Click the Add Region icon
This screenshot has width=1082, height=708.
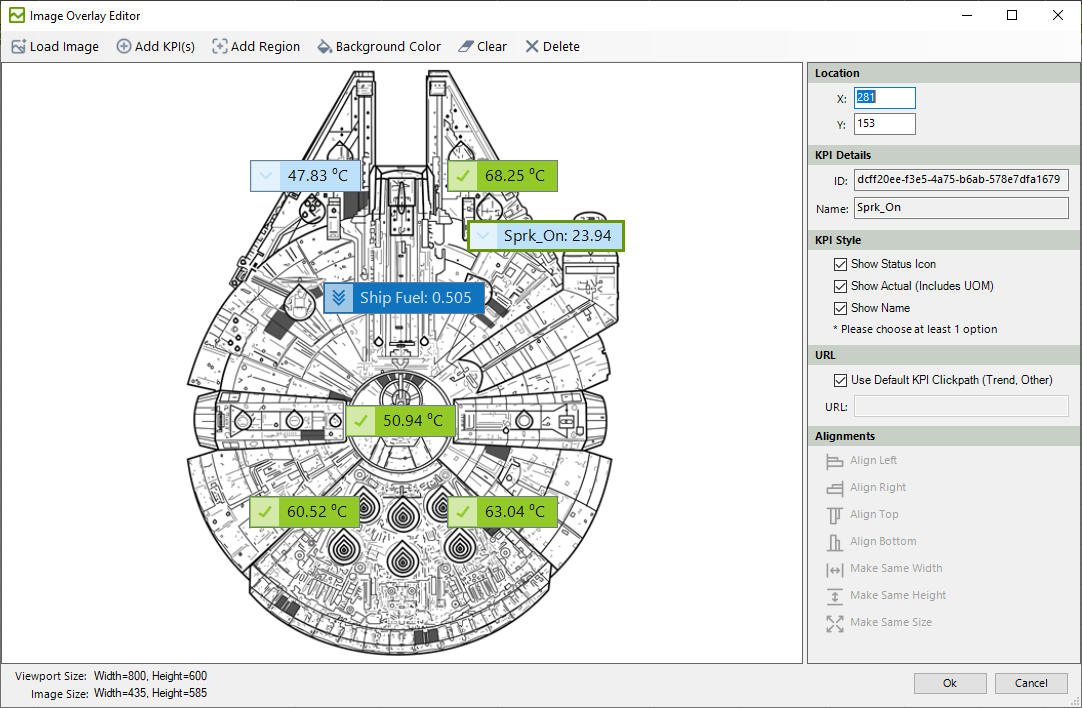(219, 46)
